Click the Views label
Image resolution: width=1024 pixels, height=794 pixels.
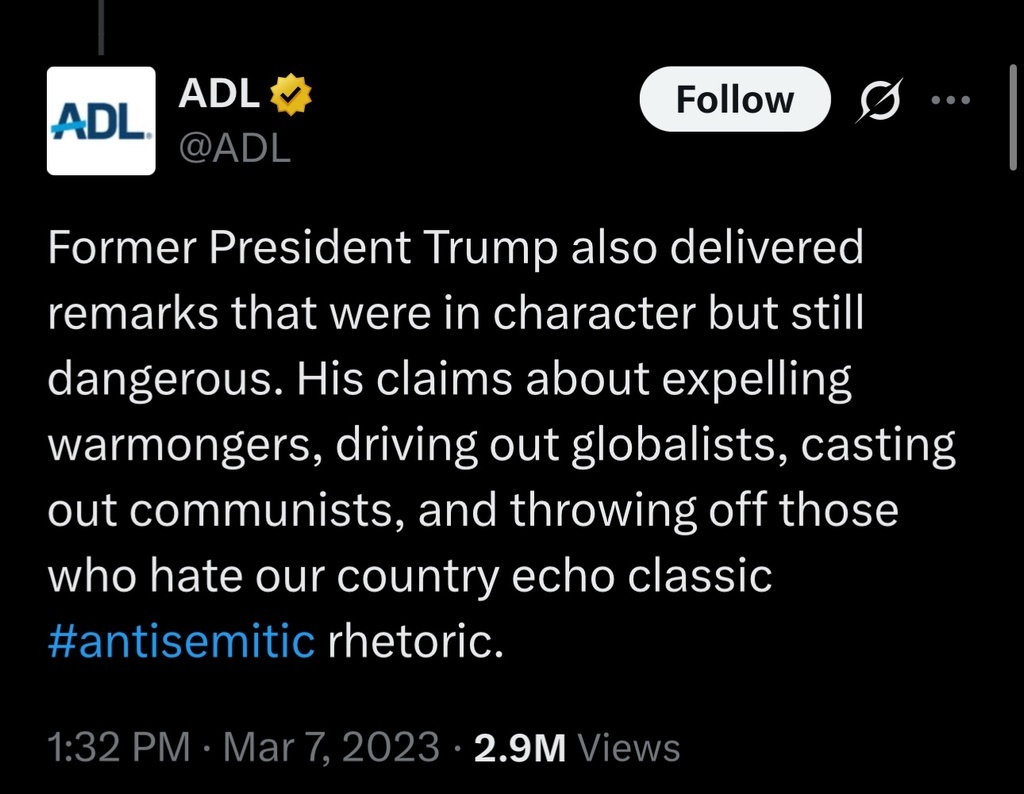[630, 747]
